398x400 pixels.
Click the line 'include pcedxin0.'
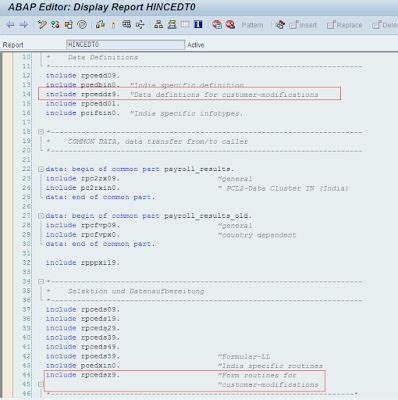click(x=83, y=366)
